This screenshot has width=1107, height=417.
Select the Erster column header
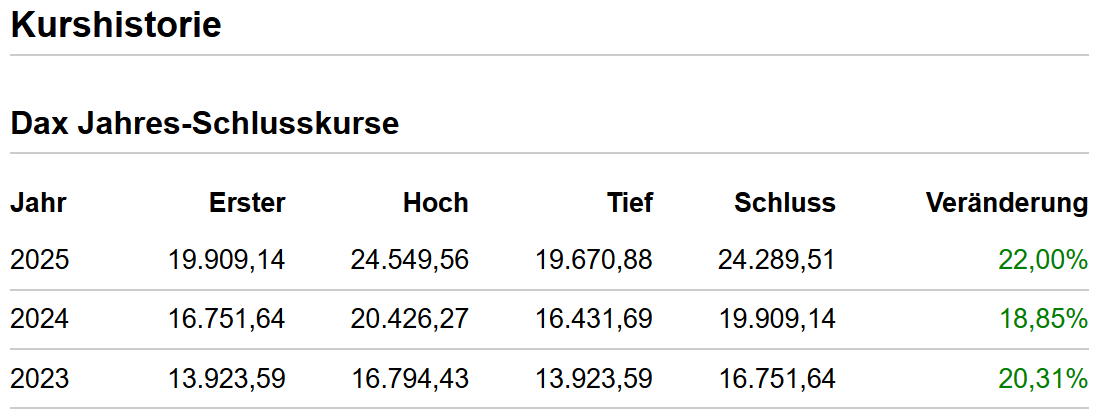pos(247,203)
